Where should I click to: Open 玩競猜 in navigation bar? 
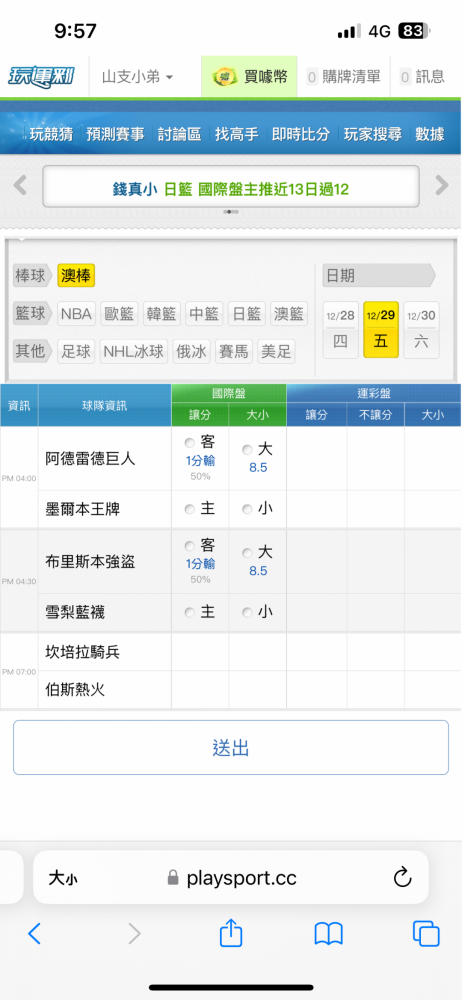pyautogui.click(x=51, y=134)
